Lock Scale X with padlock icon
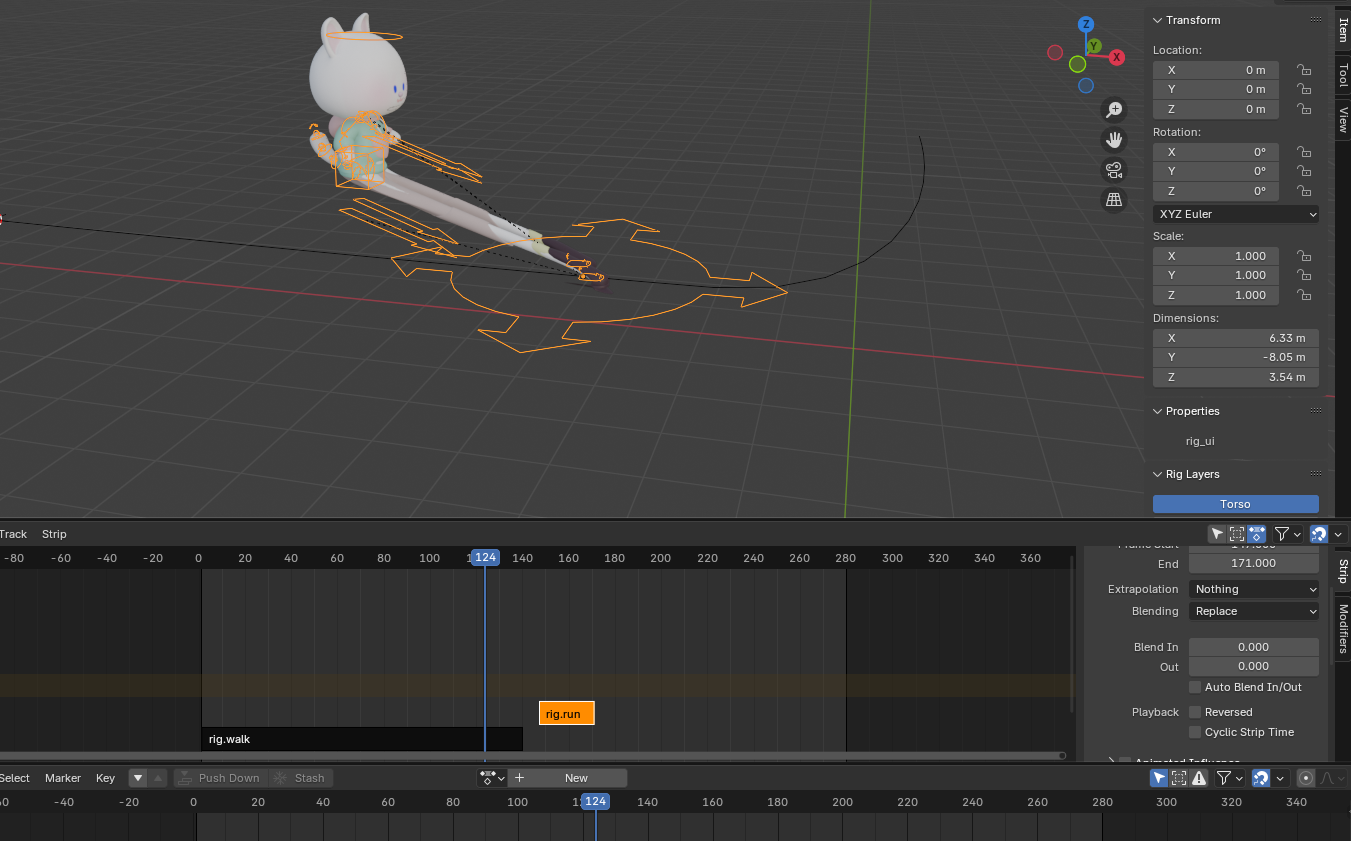The width and height of the screenshot is (1351, 841). pos(1304,256)
